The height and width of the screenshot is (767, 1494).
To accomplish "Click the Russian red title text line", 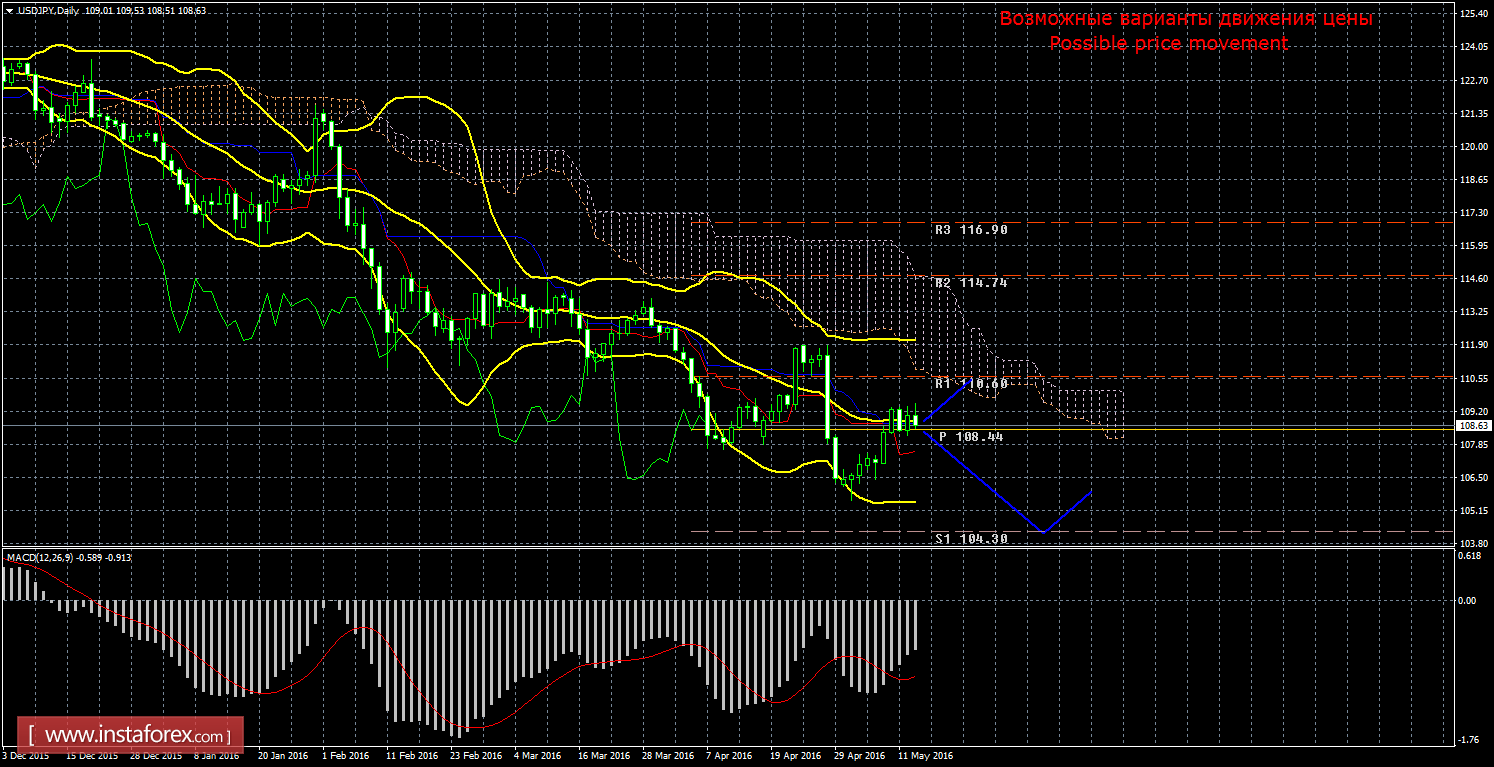I will (1185, 19).
